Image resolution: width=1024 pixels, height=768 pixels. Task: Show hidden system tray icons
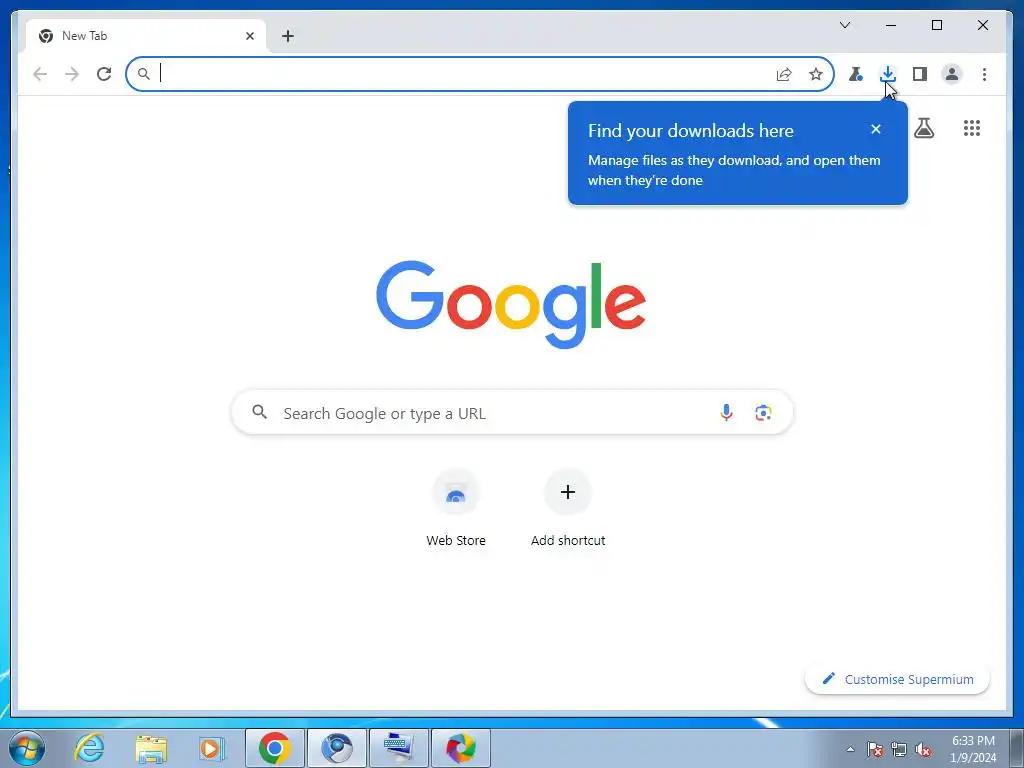coord(850,749)
